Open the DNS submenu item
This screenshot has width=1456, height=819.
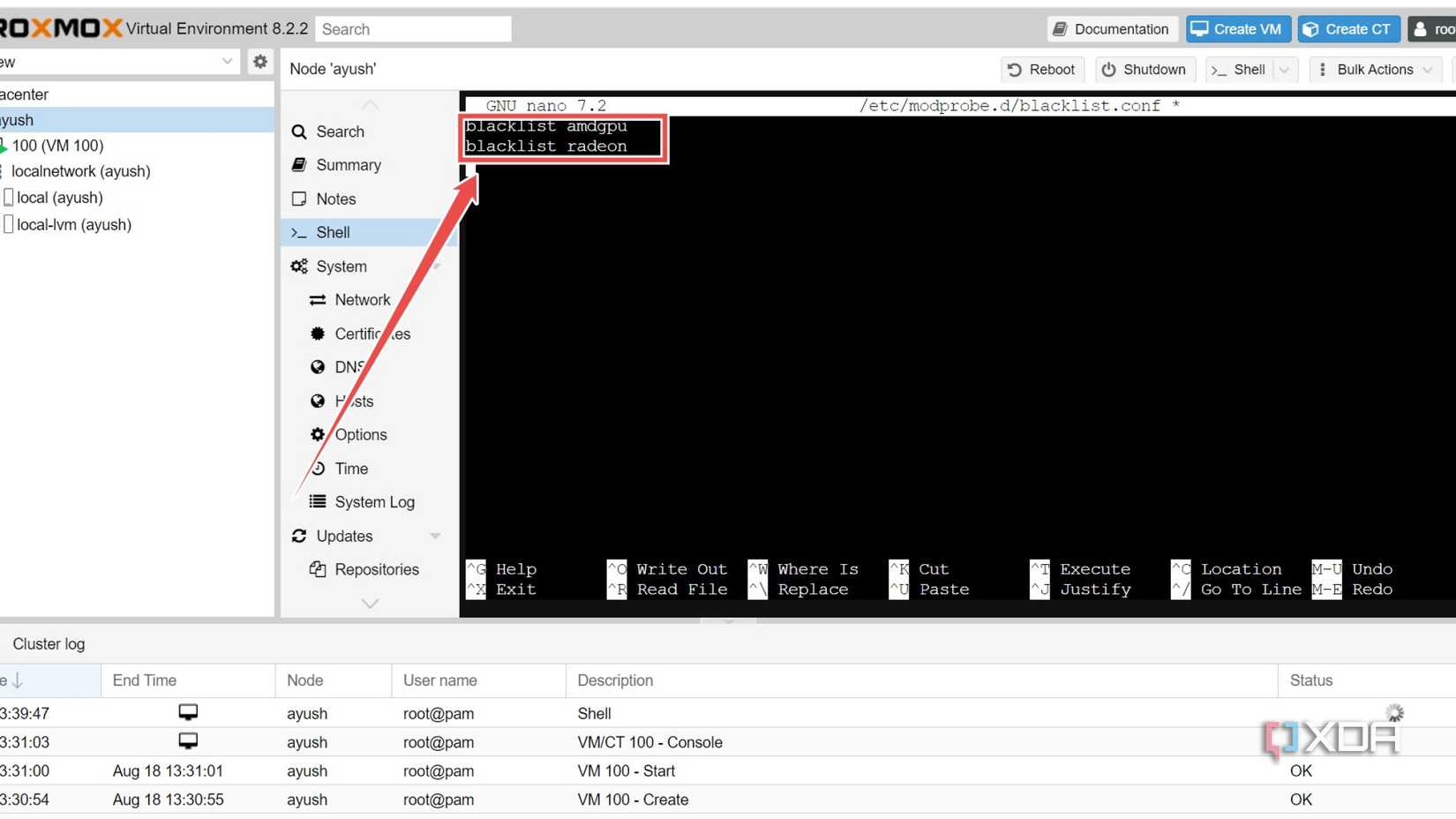tap(369, 367)
